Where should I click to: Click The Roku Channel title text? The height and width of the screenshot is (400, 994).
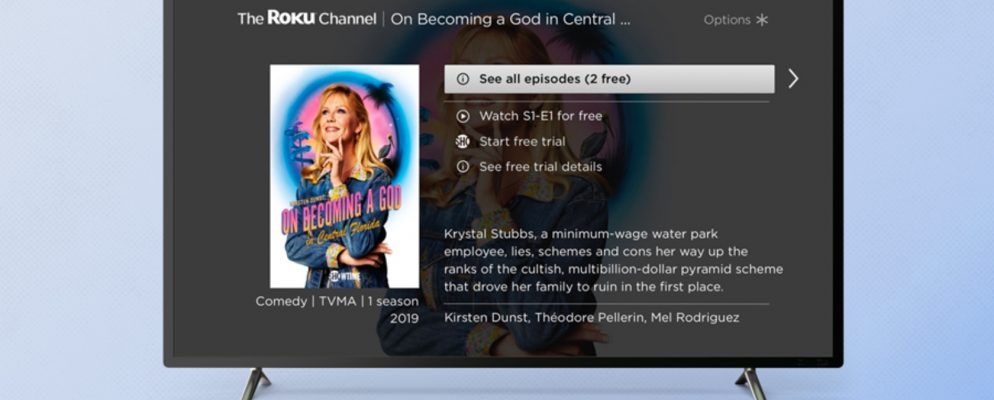click(307, 18)
